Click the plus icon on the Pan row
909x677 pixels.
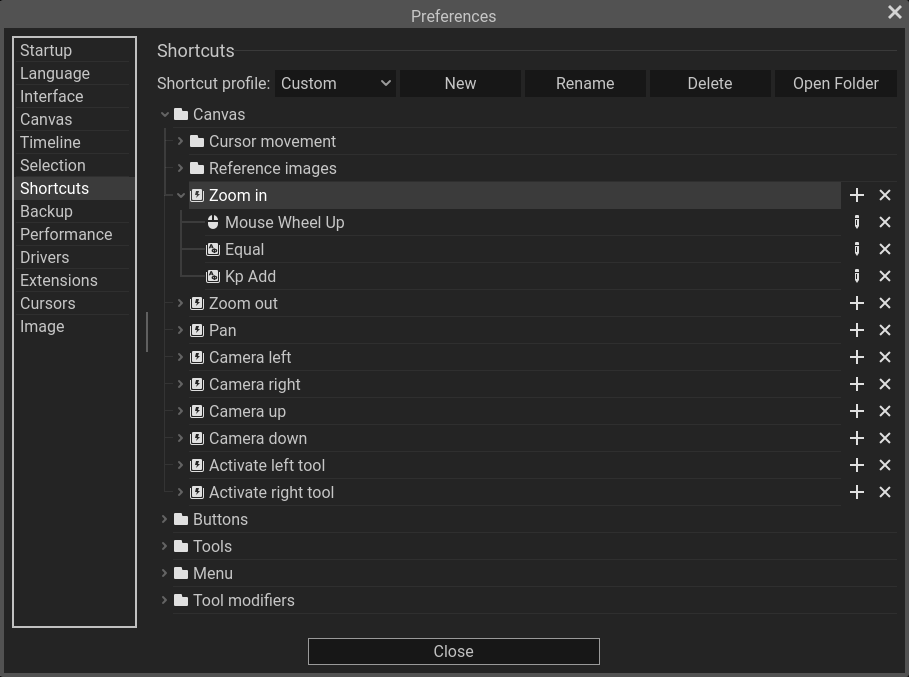(856, 330)
